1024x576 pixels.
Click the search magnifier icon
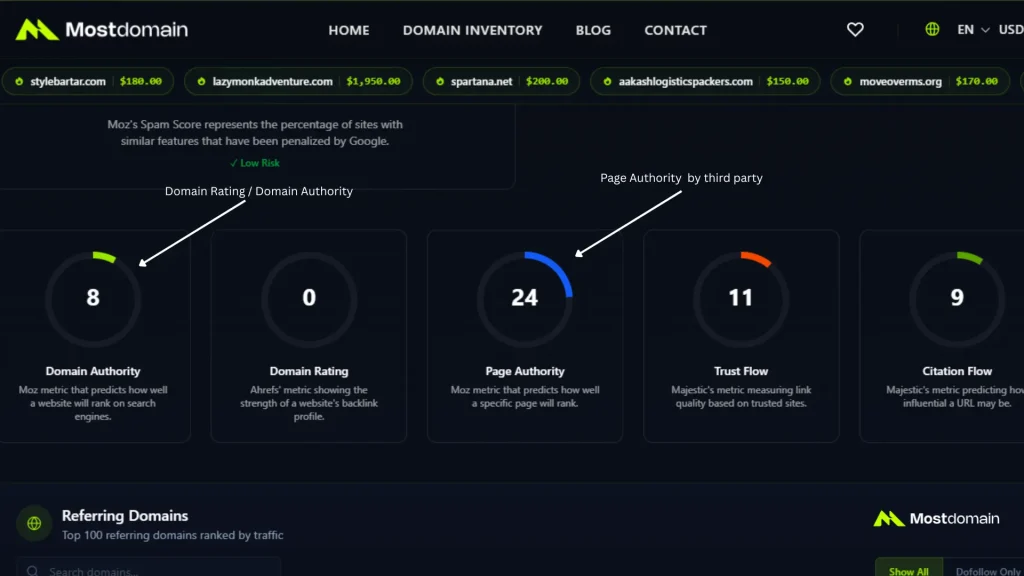(x=33, y=571)
